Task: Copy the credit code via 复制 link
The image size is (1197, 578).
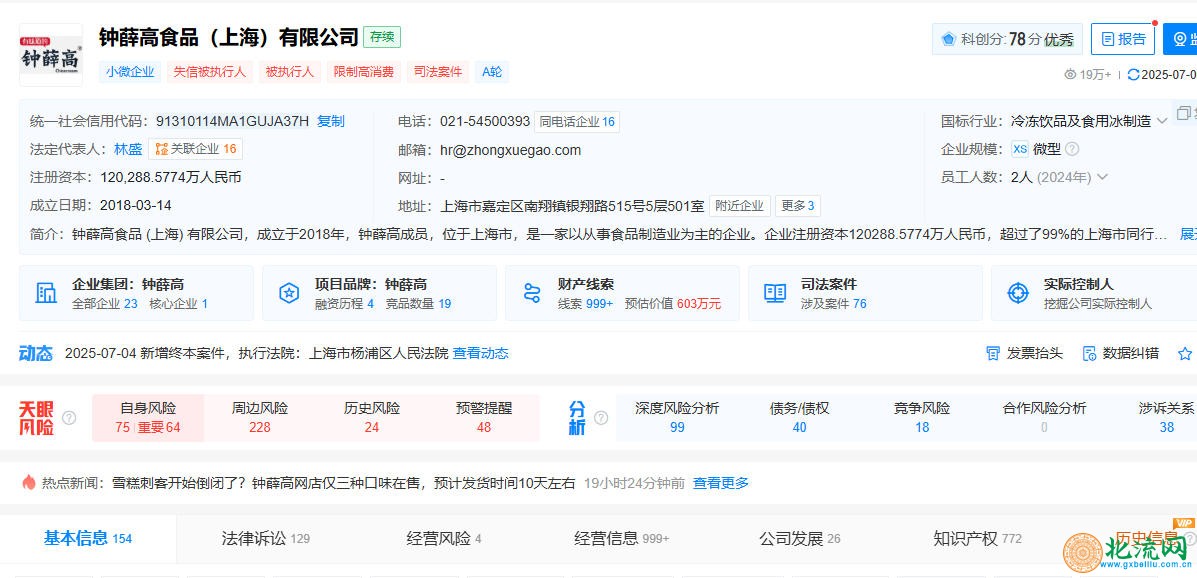Action: 331,121
